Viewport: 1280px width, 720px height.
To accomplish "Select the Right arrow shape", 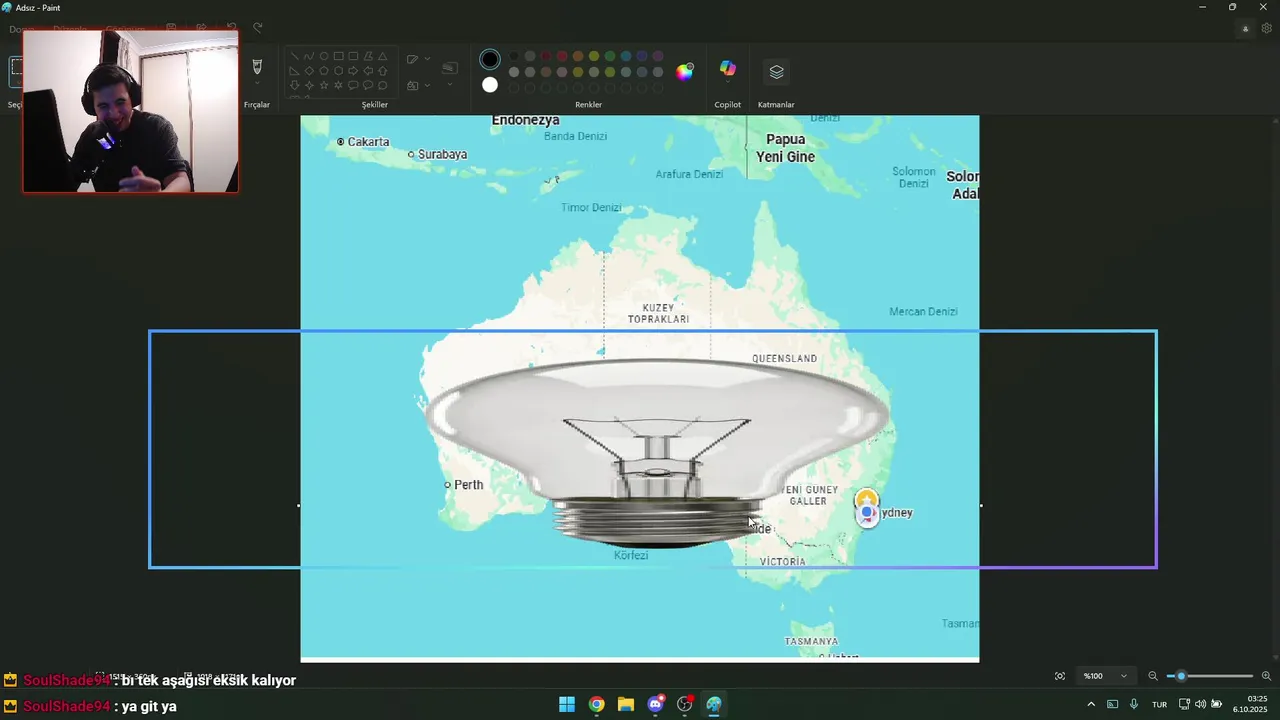I will [x=353, y=70].
